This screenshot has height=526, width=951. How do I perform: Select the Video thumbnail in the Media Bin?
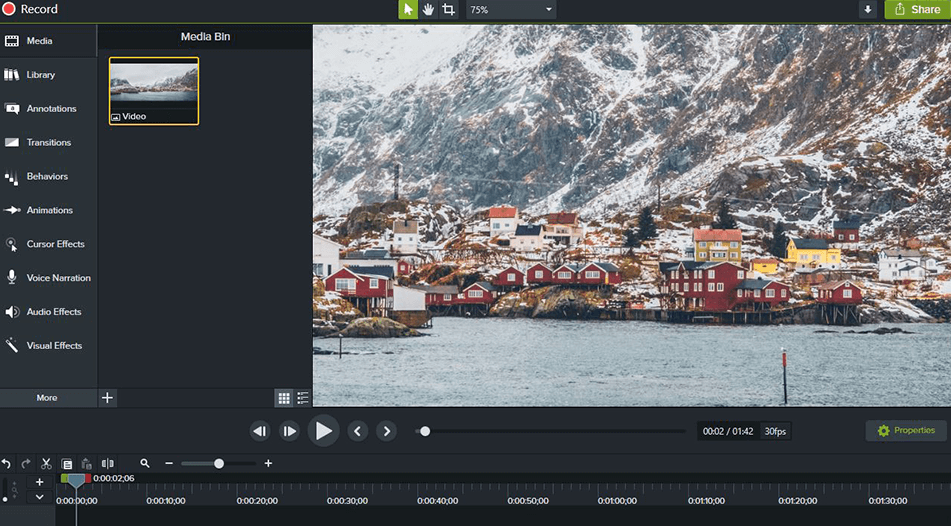pos(154,91)
